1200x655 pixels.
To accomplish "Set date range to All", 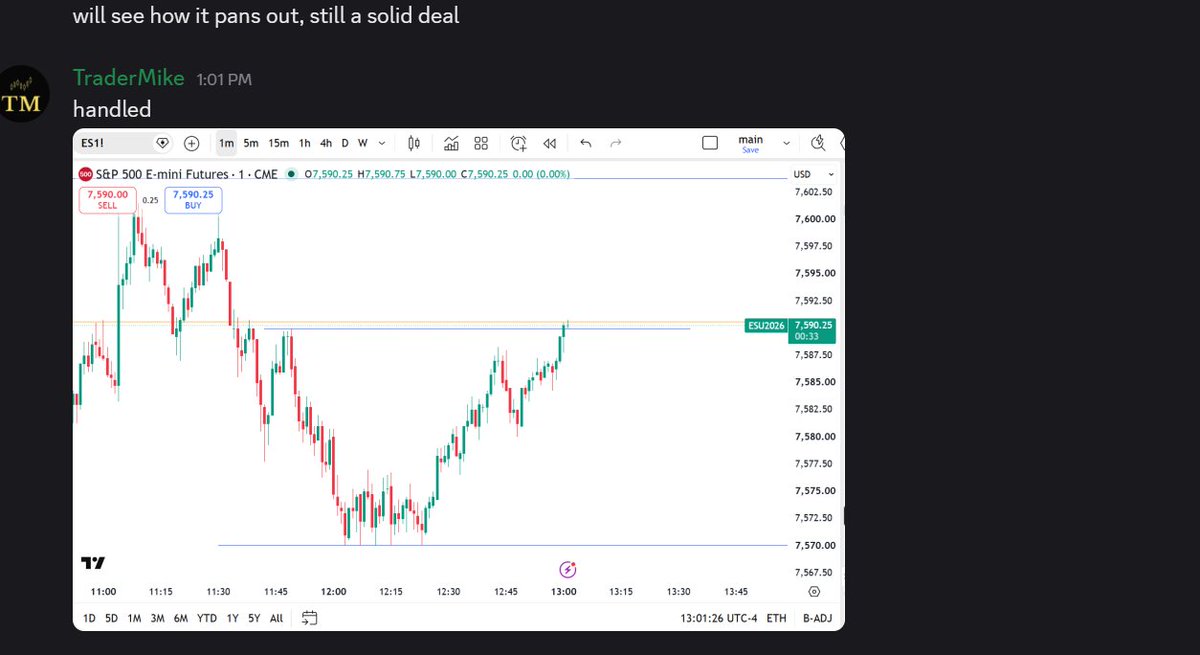I will click(x=276, y=618).
